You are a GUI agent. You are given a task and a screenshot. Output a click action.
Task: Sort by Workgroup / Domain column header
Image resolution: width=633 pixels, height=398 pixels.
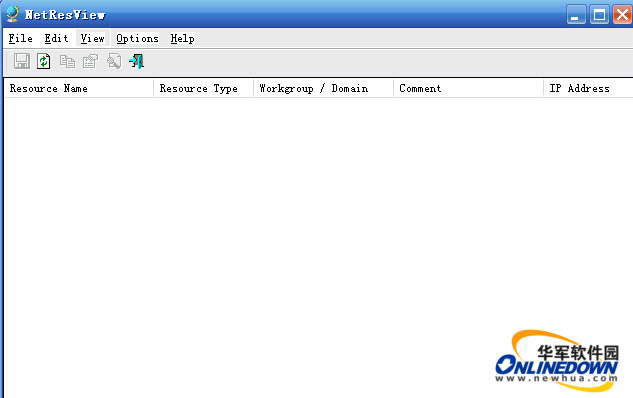pos(323,88)
